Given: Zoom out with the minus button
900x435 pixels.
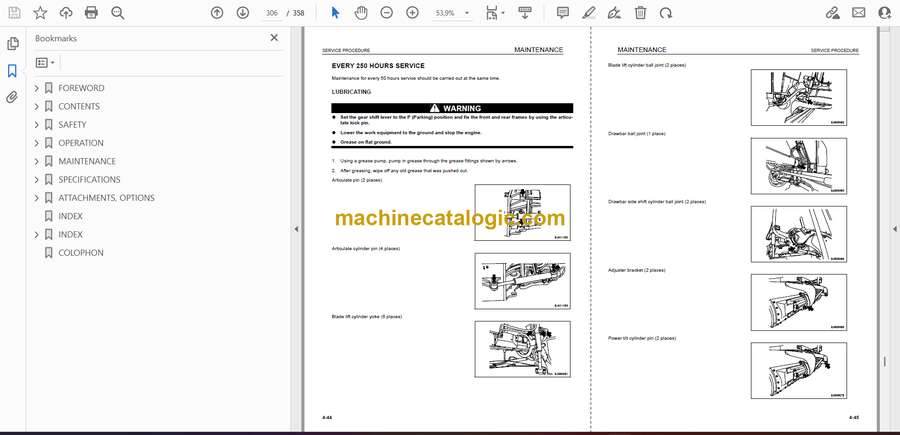Looking at the screenshot, I should 387,13.
